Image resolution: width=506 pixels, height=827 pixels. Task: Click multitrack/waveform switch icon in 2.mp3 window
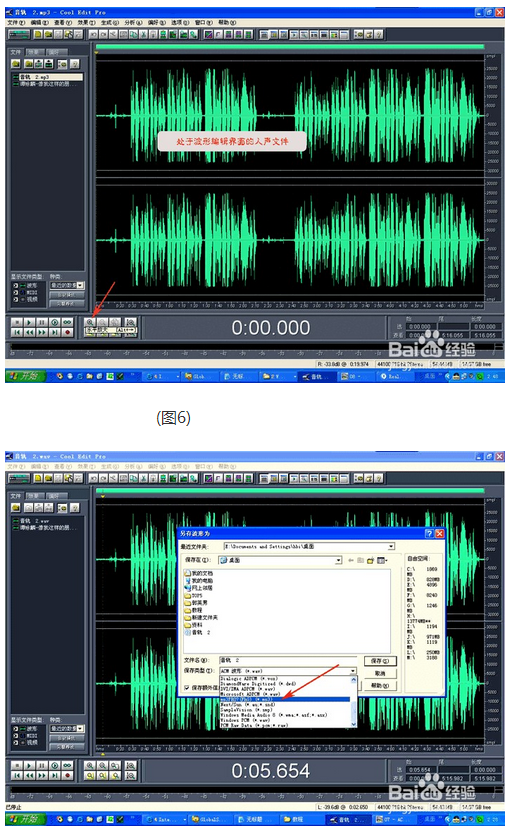(18, 35)
